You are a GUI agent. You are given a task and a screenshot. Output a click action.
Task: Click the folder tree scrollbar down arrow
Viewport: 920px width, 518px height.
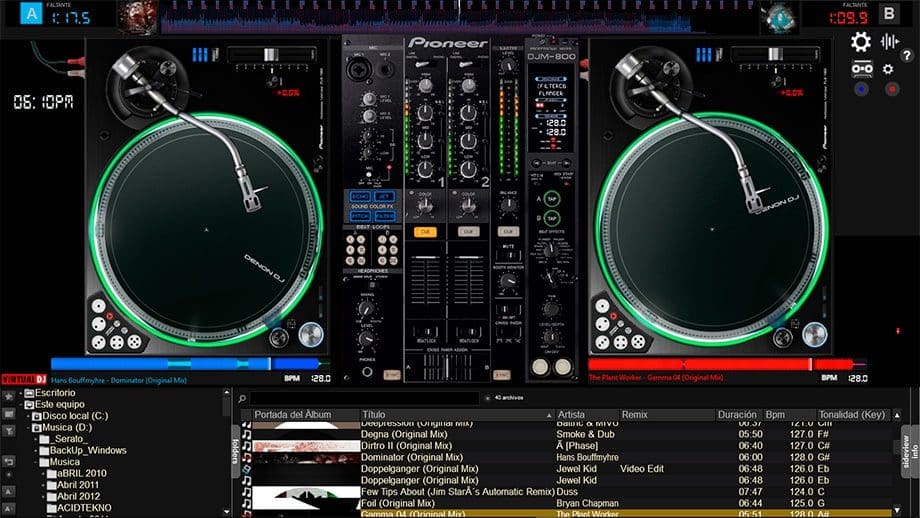pos(227,512)
